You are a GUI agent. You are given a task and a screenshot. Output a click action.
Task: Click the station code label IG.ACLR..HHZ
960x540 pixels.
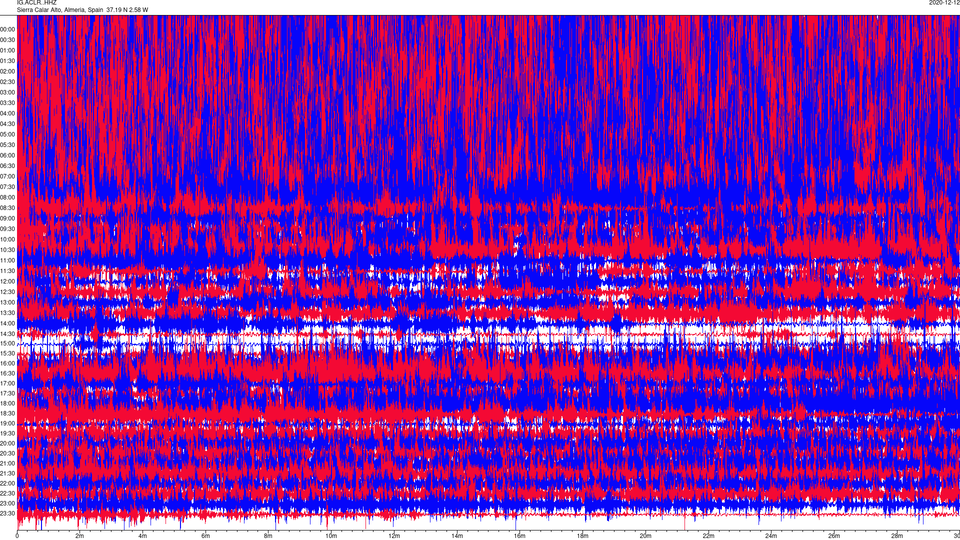pyautogui.click(x=36, y=2)
